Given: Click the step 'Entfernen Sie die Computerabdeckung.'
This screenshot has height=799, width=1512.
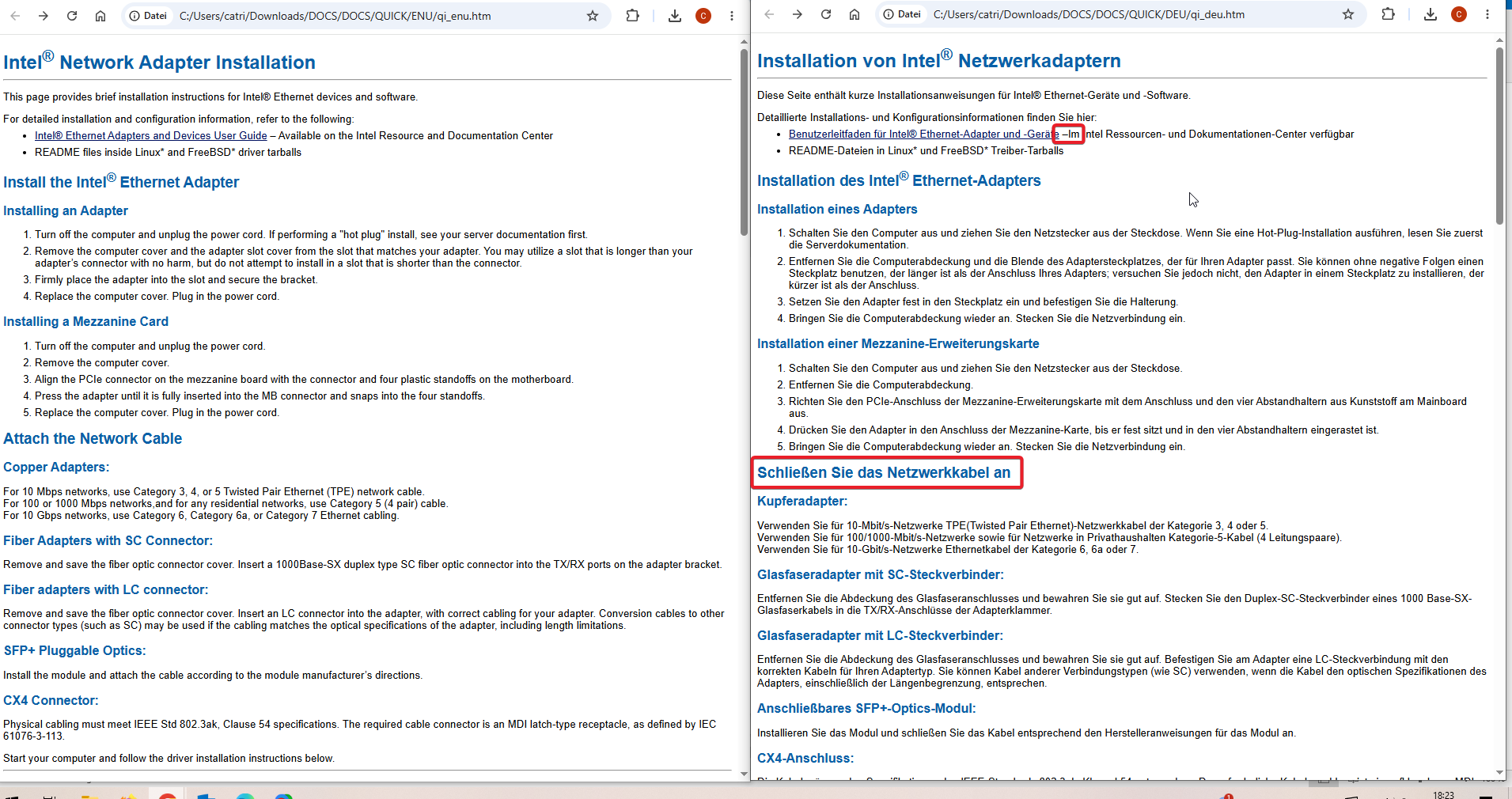Looking at the screenshot, I should point(881,385).
